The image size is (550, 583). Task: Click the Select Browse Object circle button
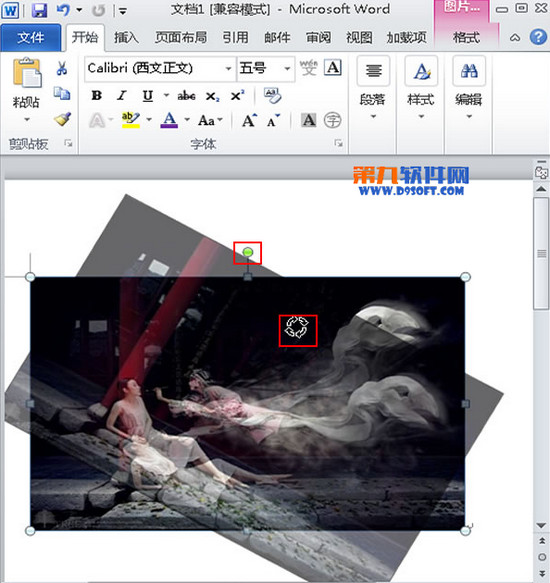point(542,557)
